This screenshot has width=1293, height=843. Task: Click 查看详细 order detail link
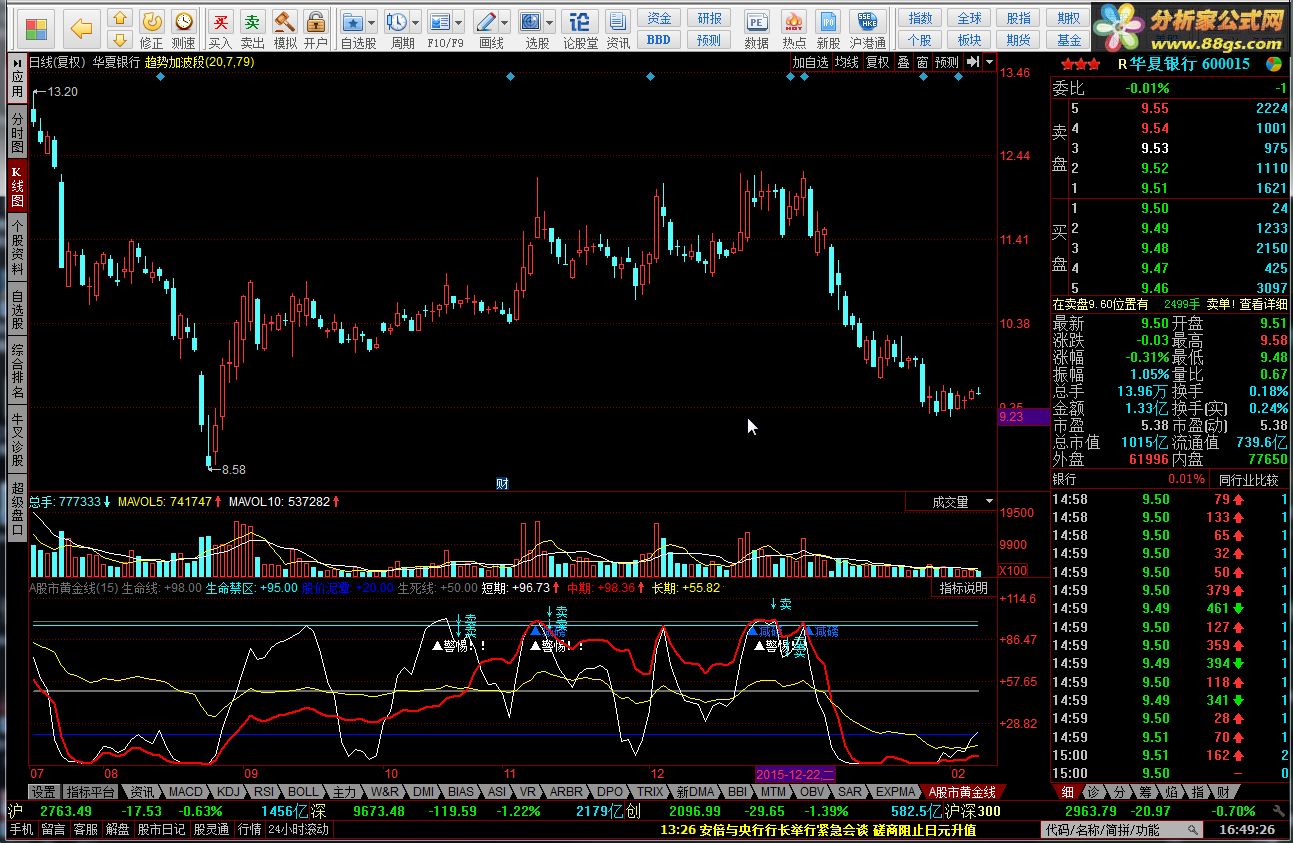[x=1264, y=304]
